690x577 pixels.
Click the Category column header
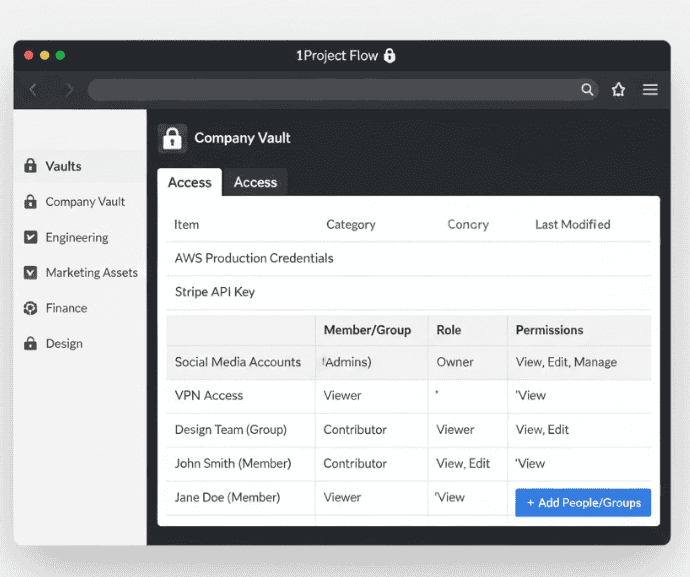click(351, 224)
